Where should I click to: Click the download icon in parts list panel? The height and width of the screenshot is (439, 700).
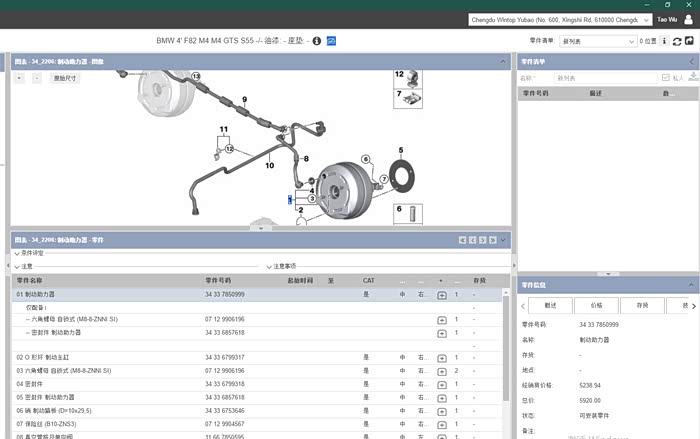692,77
